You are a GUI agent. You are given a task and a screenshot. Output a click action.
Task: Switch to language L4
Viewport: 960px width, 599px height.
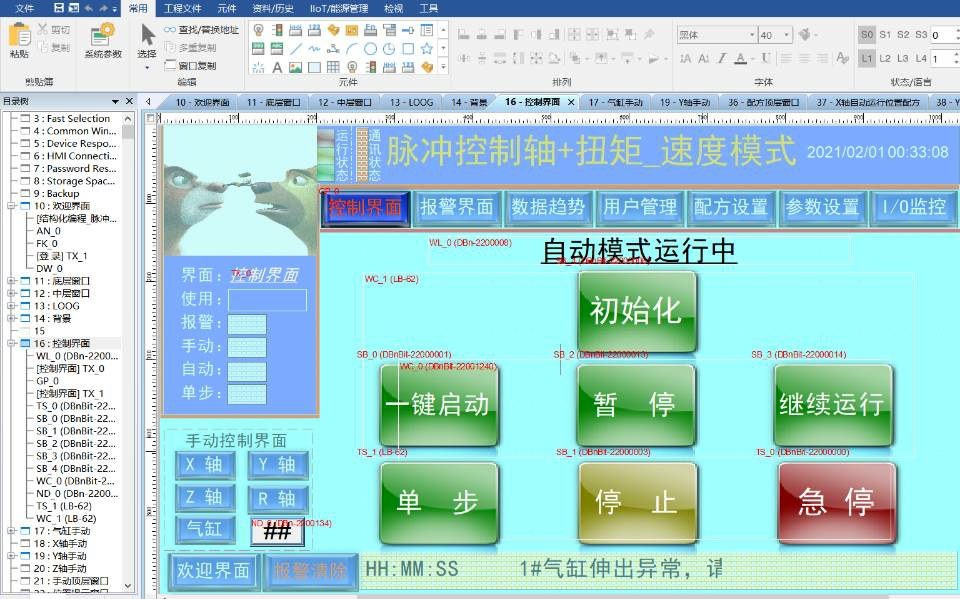click(x=921, y=59)
